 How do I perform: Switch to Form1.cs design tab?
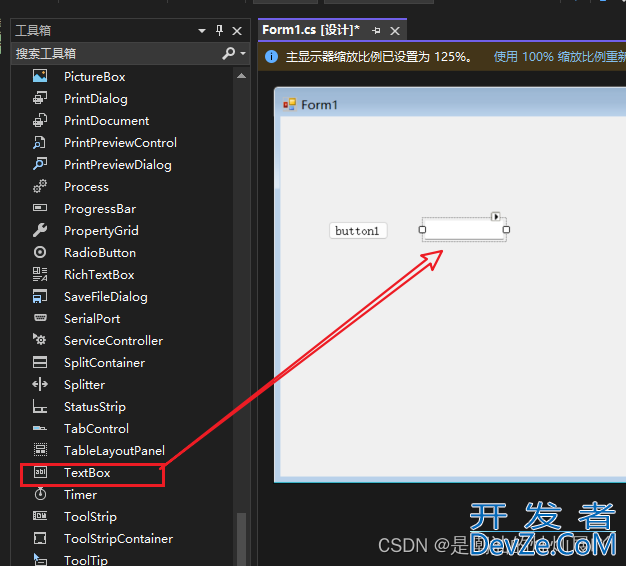point(311,30)
